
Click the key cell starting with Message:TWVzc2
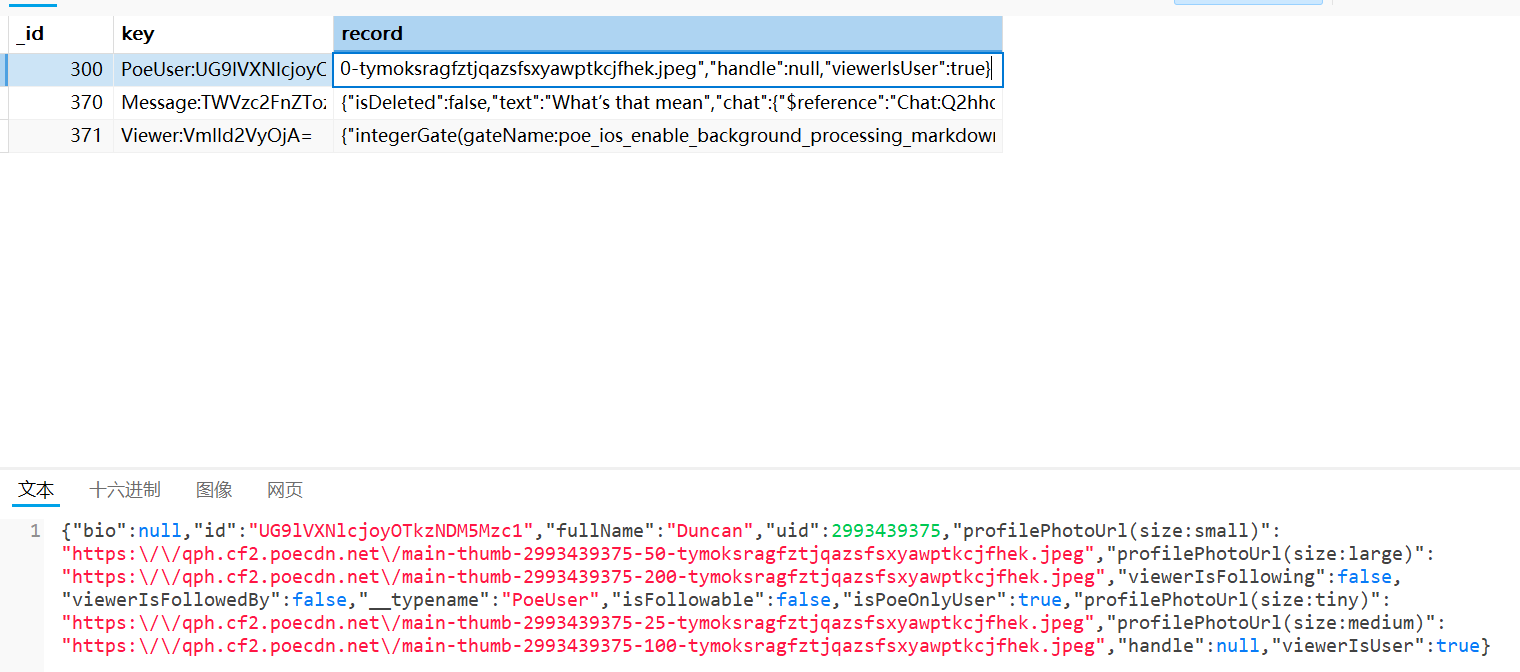[223, 103]
